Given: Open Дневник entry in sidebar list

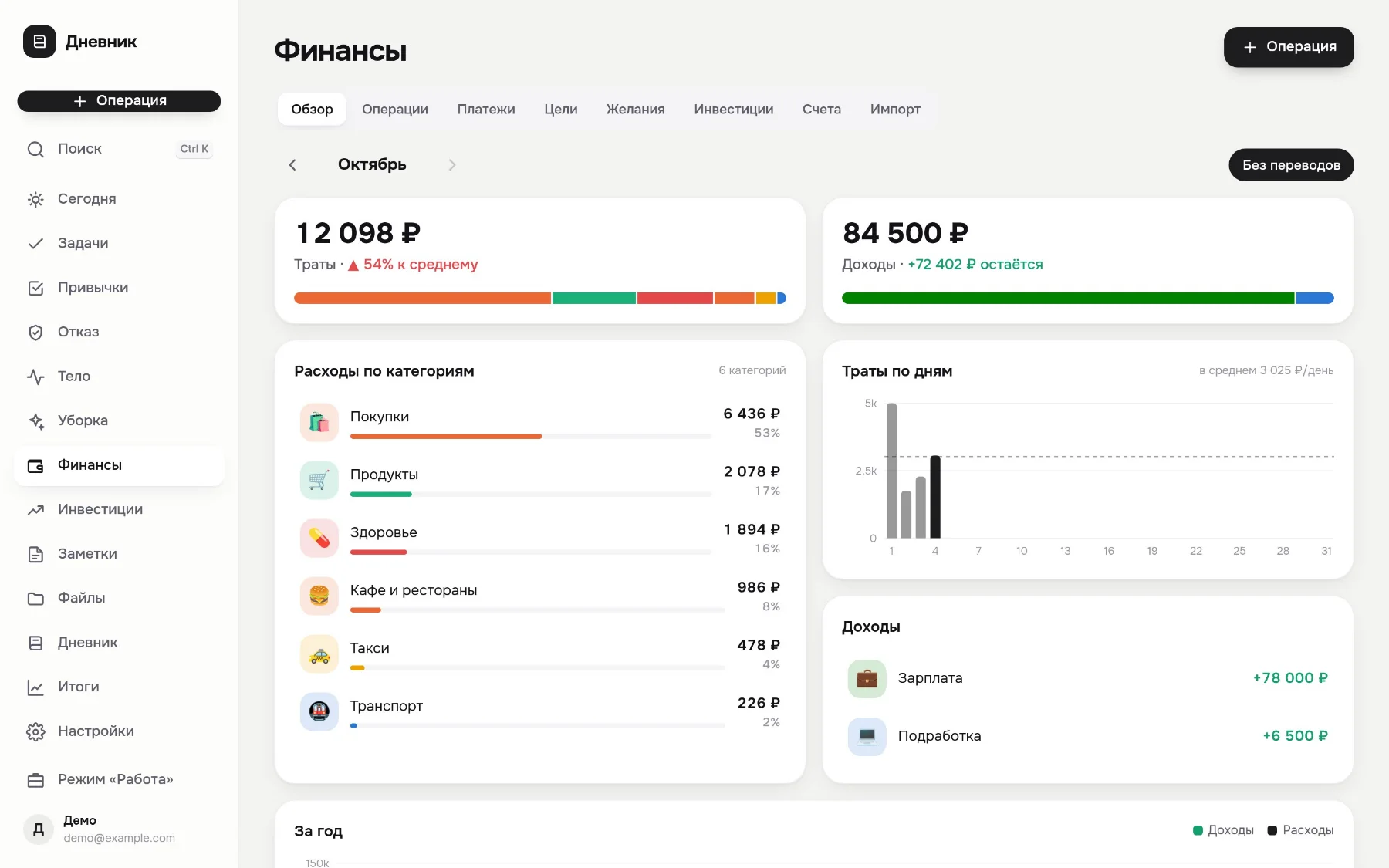Looking at the screenshot, I should click(x=119, y=643).
